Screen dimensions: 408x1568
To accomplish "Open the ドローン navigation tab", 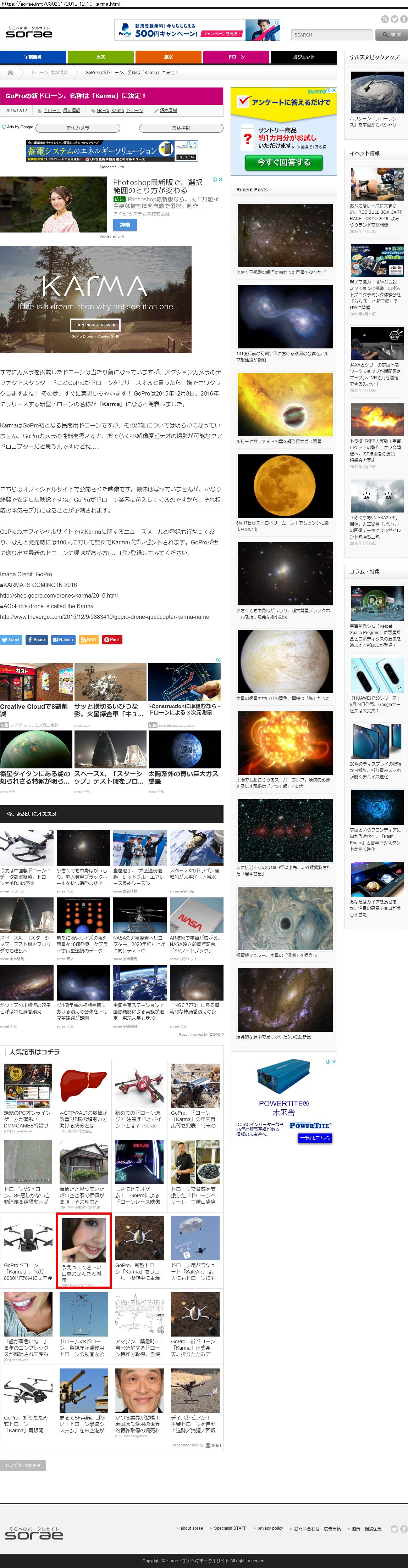I will (x=236, y=57).
